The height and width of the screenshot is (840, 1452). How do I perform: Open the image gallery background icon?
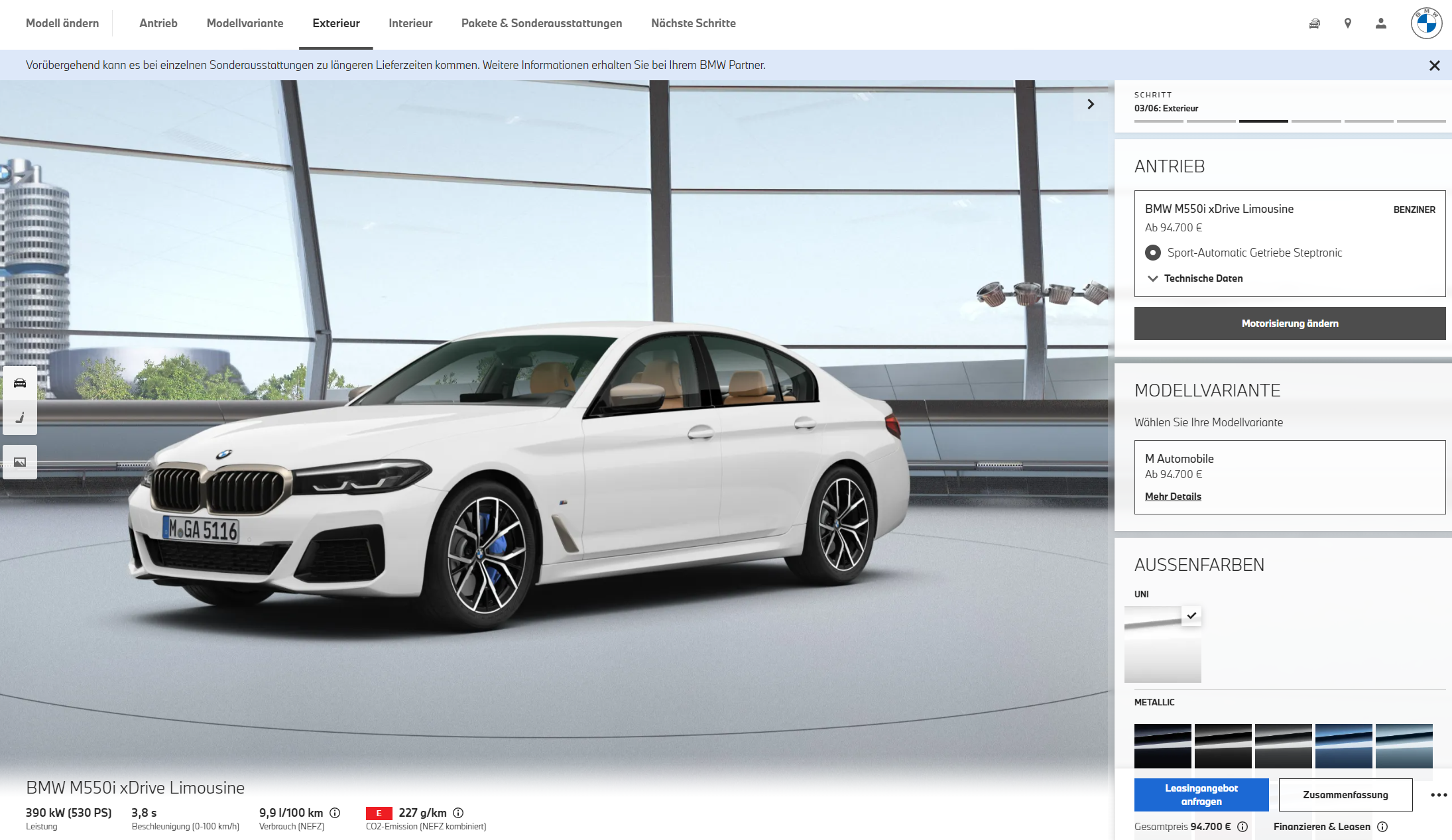[20, 462]
